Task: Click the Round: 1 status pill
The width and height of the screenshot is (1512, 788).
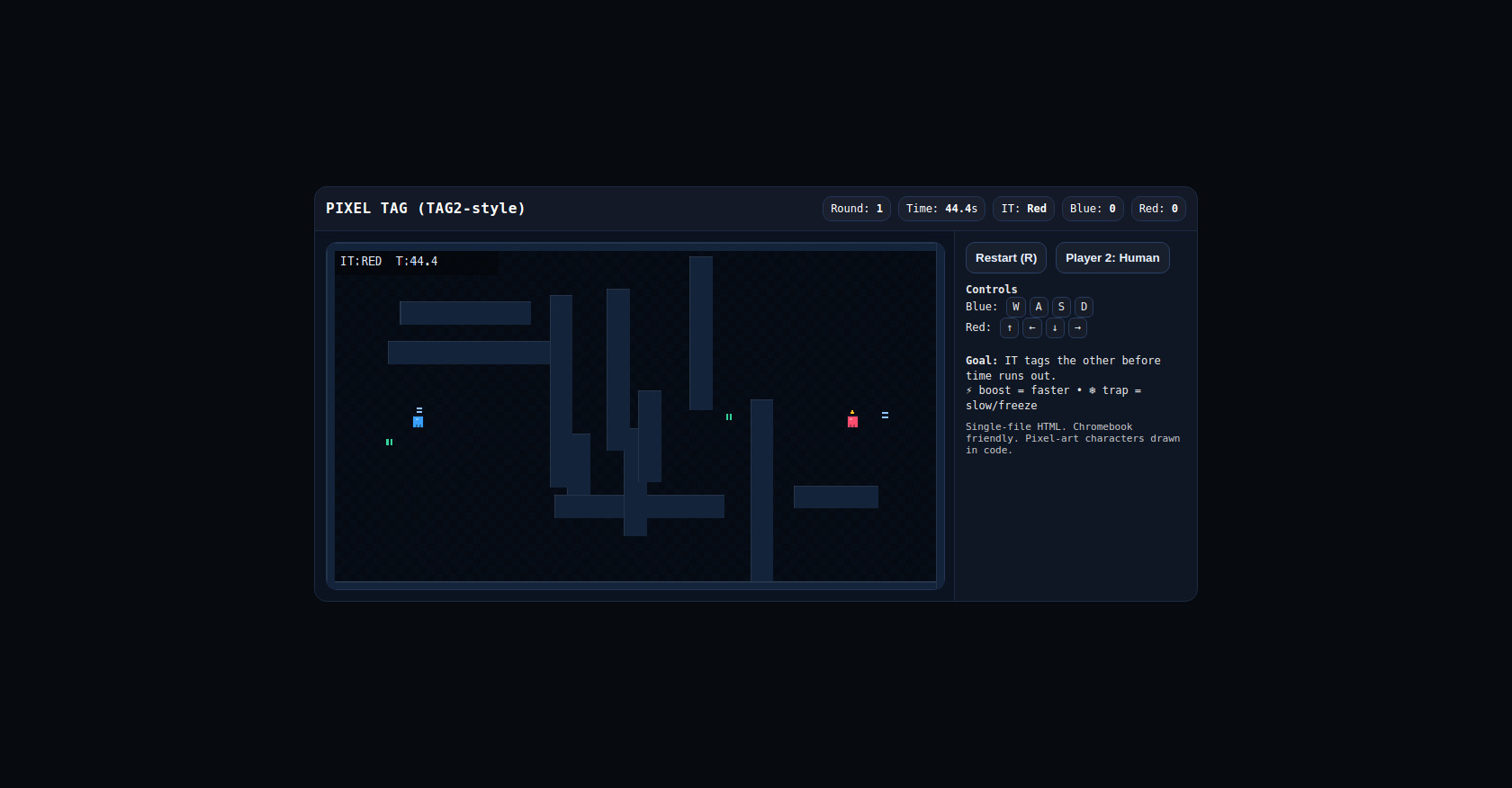Action: click(856, 209)
